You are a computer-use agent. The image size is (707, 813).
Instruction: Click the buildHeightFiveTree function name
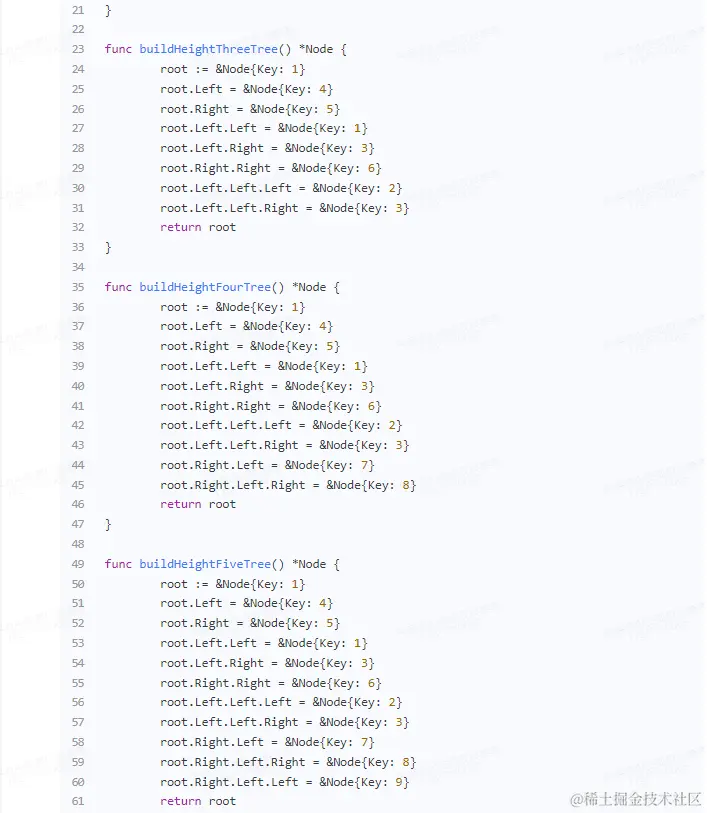click(x=205, y=564)
